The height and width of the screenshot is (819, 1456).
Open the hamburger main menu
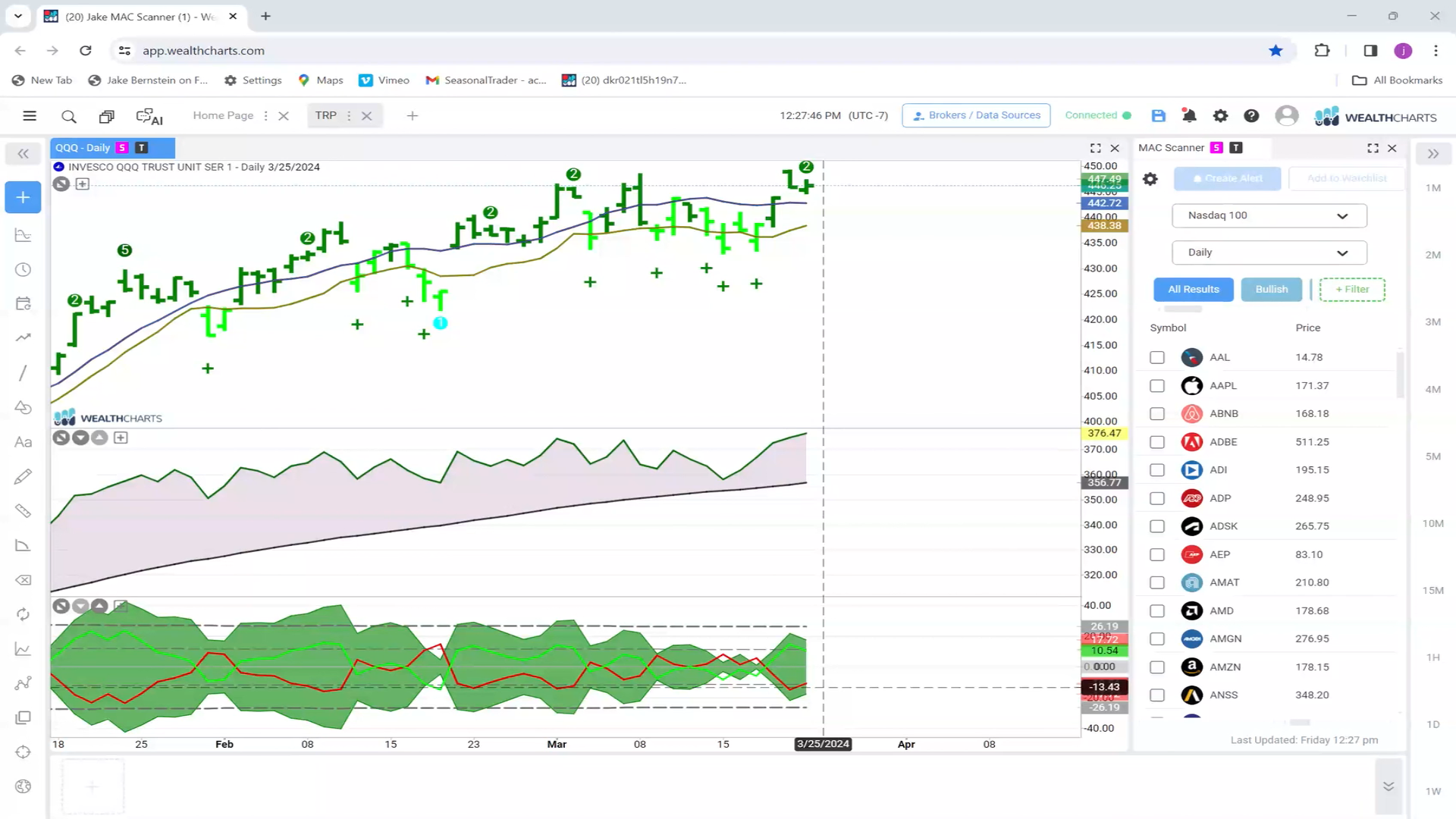pyautogui.click(x=30, y=116)
